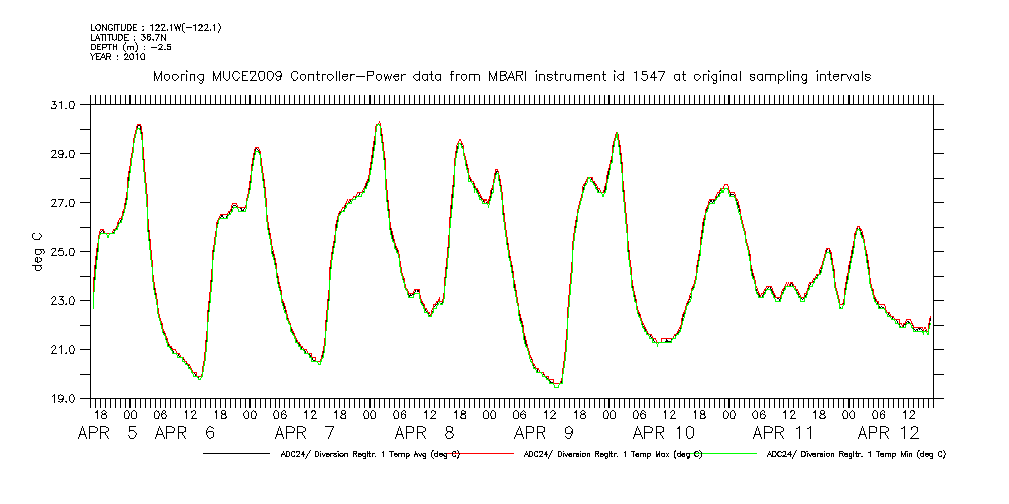Select the APR 7 date label
This screenshot has height=504, width=1009.
[305, 433]
